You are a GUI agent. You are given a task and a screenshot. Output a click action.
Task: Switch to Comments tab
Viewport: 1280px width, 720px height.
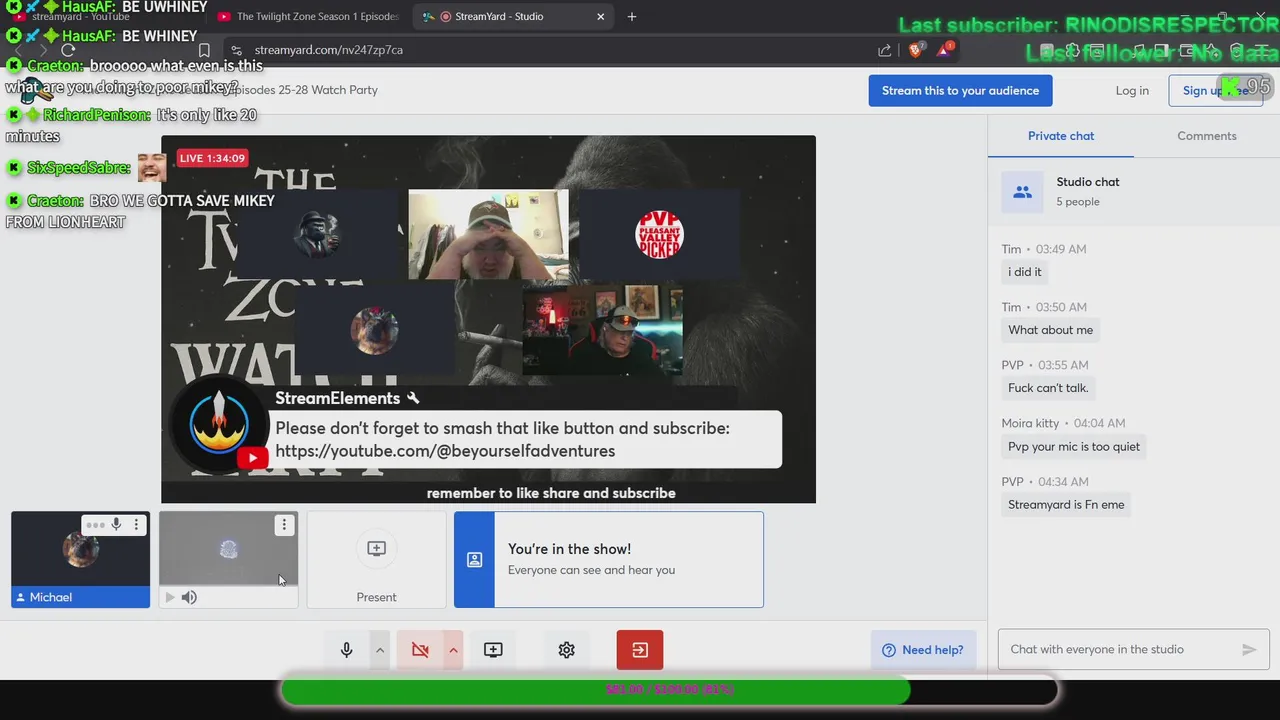point(1207,136)
